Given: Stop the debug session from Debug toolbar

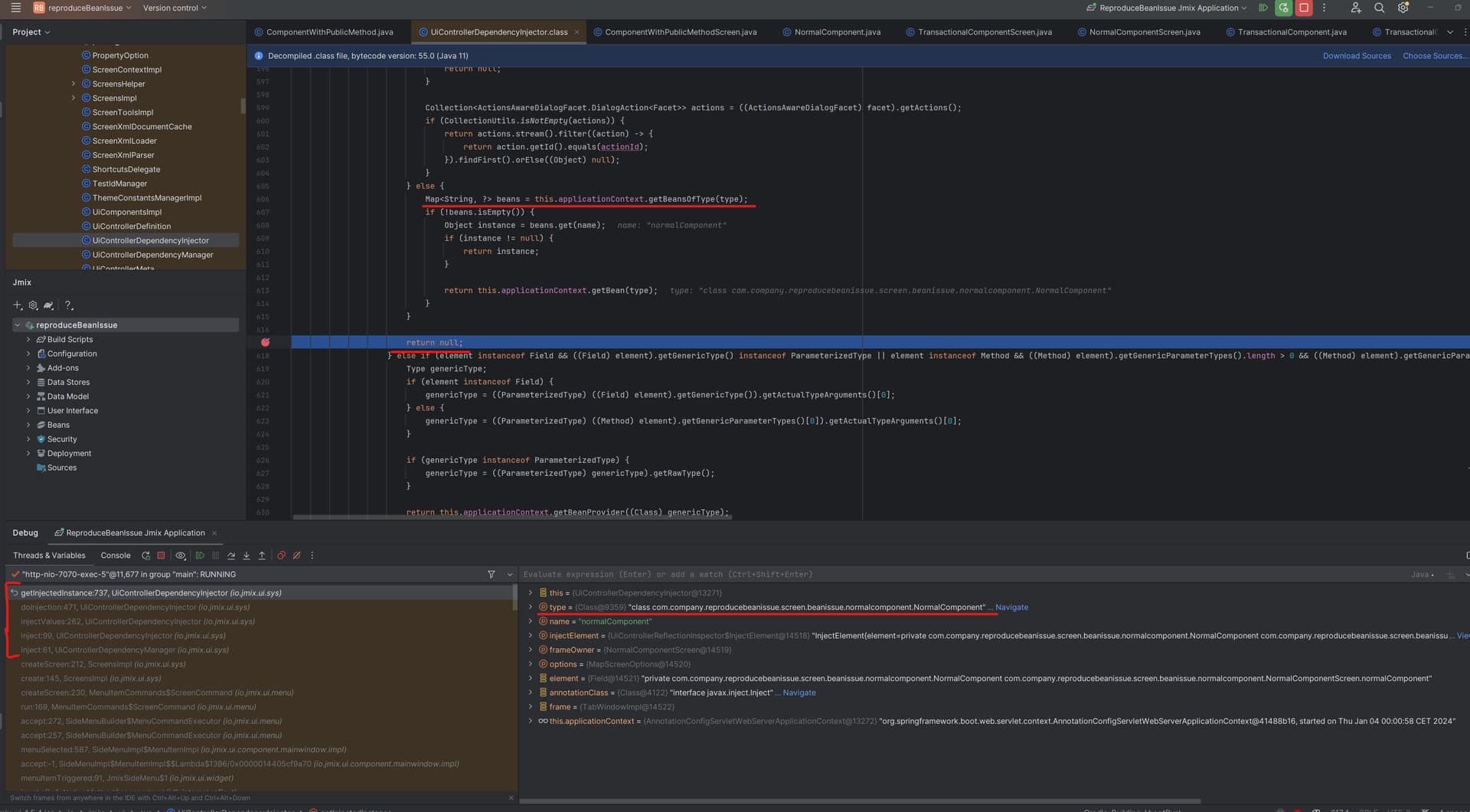Looking at the screenshot, I should pyautogui.click(x=161, y=556).
